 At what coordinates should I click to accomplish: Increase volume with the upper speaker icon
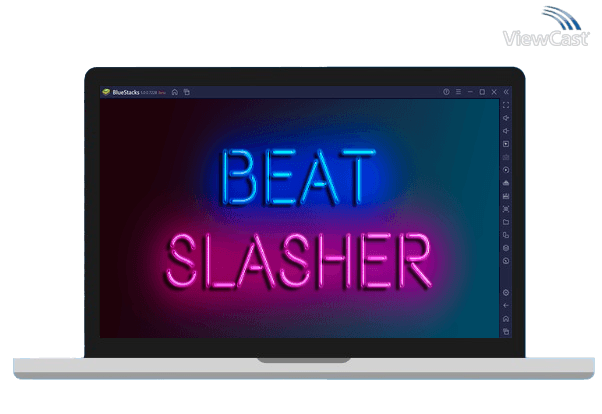click(x=506, y=118)
